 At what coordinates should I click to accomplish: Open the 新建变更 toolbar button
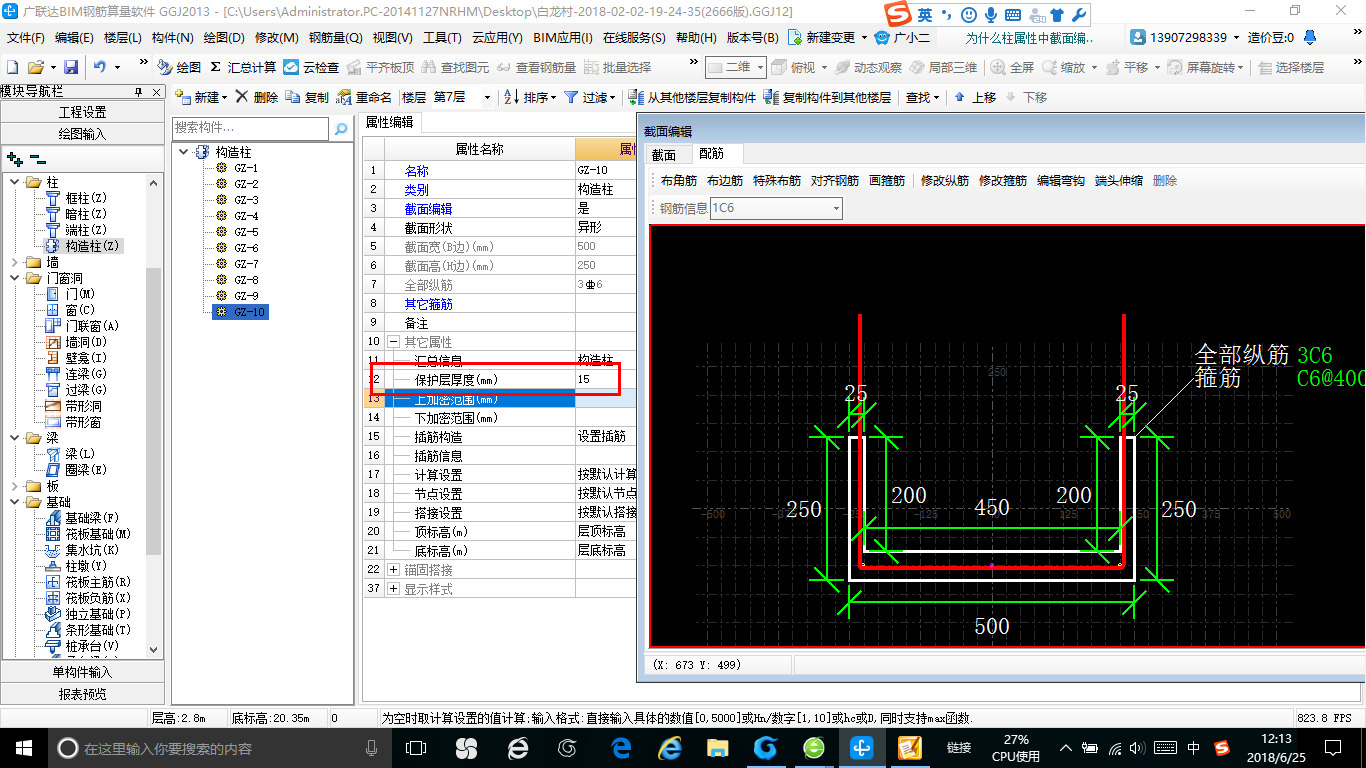pos(828,37)
